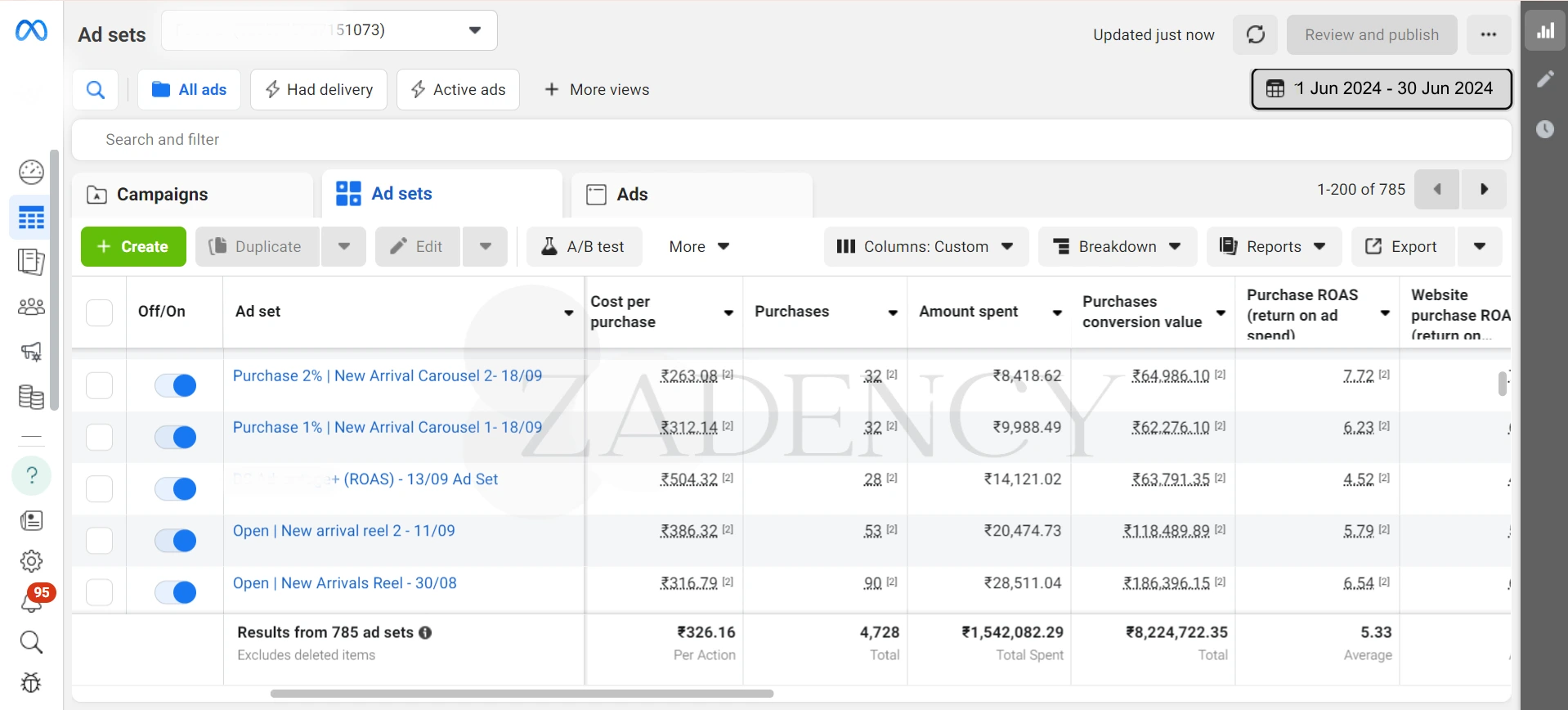This screenshot has width=1568, height=710.
Task: Open Ads reporting document icon in sidebar
Action: tap(31, 262)
